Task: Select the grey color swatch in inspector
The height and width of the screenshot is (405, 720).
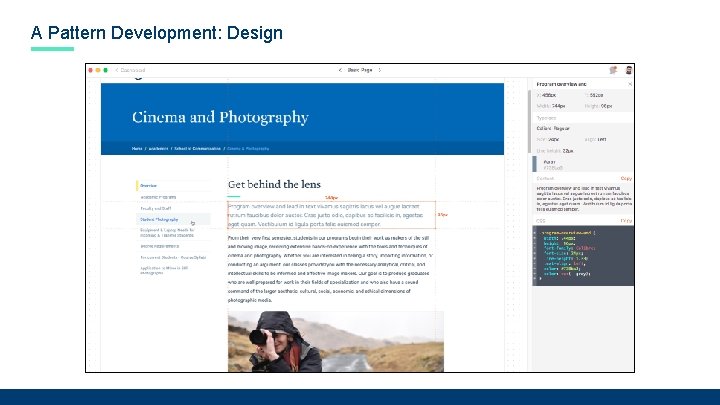Action: point(534,164)
